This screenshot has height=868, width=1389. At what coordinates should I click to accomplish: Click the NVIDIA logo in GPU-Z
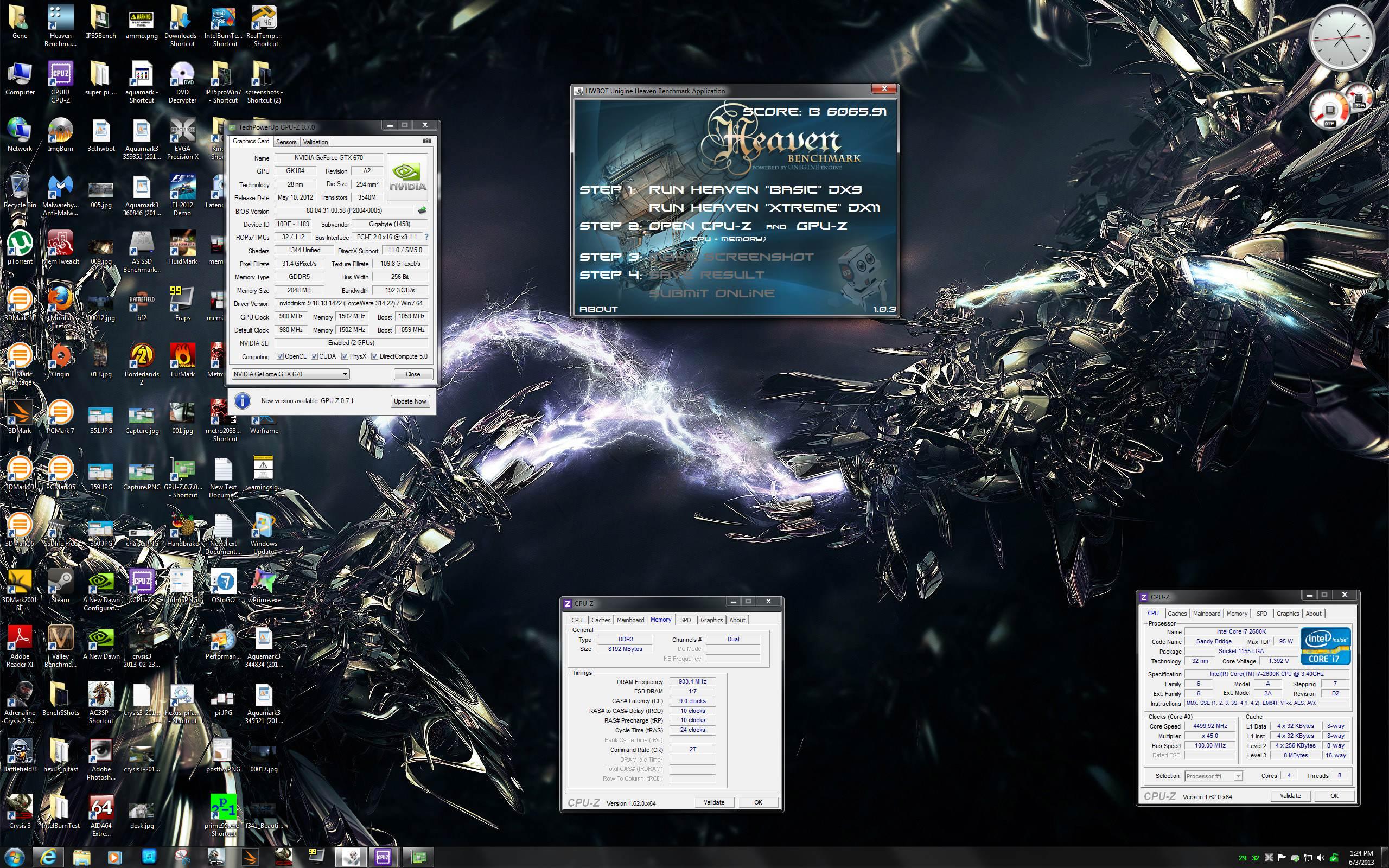point(407,177)
